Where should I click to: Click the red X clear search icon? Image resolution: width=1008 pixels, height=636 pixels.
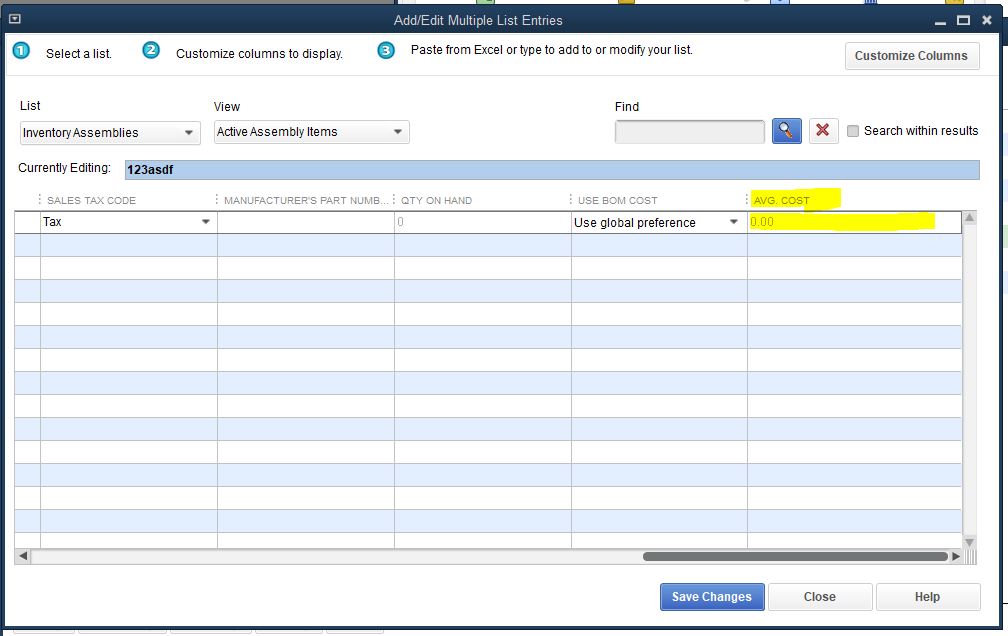click(823, 131)
